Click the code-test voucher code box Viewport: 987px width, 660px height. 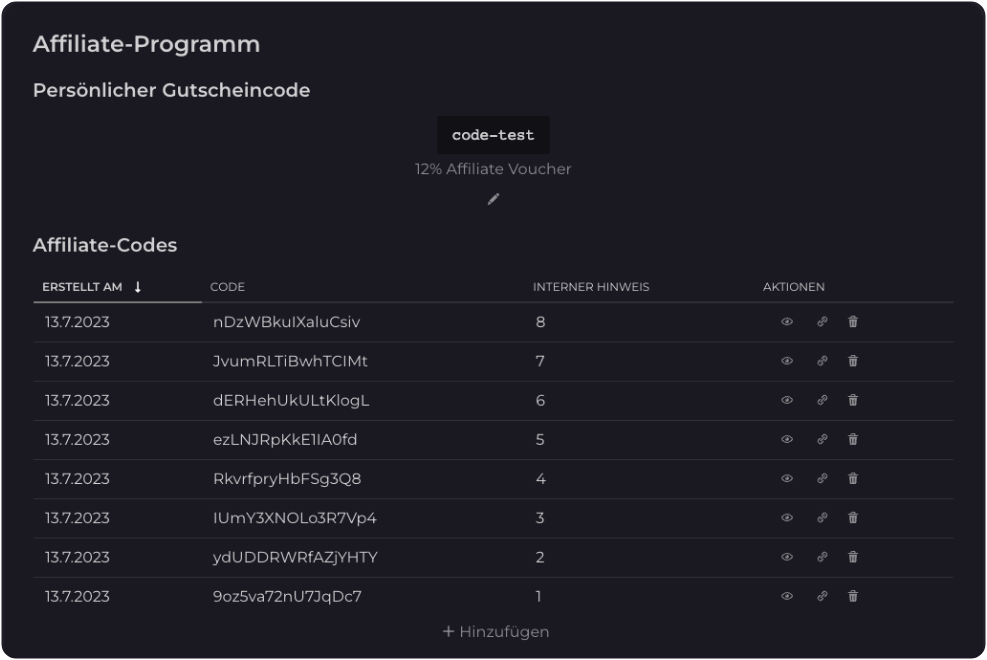[493, 135]
